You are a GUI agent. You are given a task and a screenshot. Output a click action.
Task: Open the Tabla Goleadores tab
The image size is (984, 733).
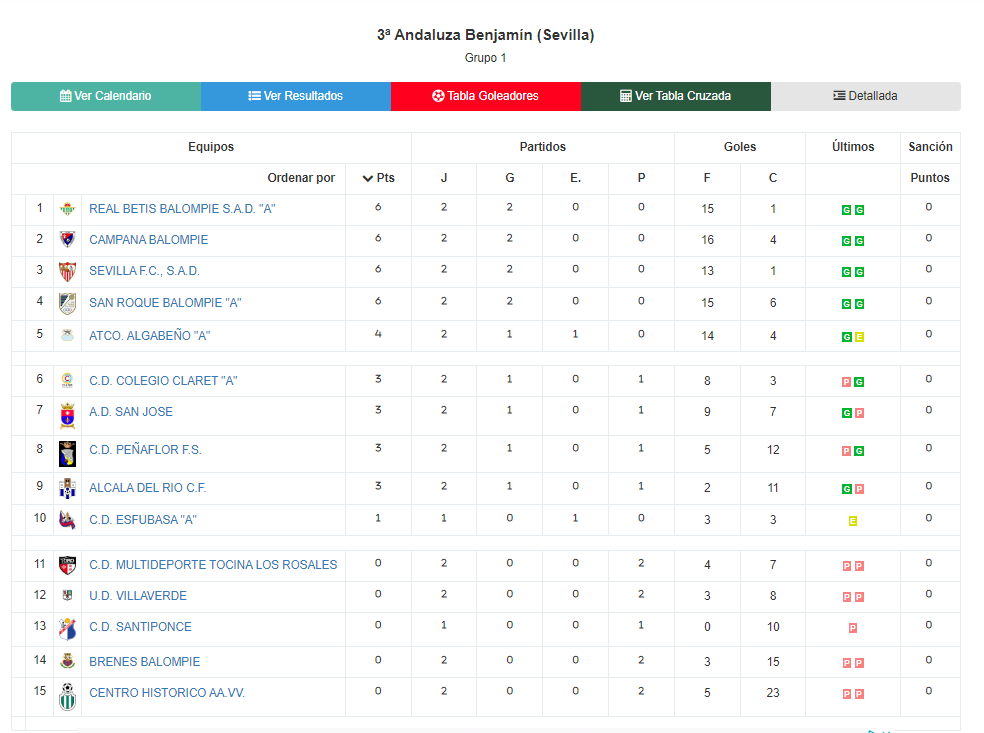coord(486,96)
